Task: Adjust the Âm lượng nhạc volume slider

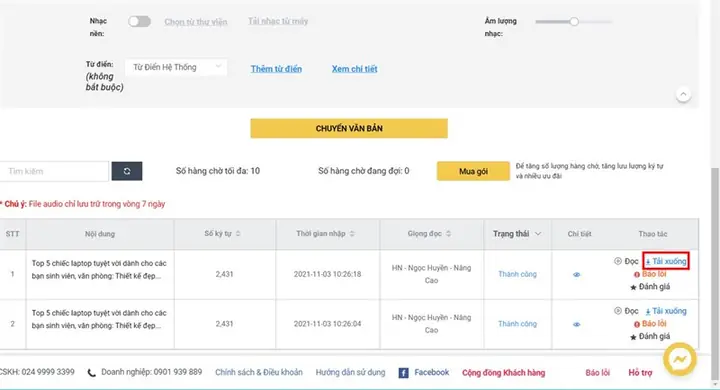Action: 574,22
